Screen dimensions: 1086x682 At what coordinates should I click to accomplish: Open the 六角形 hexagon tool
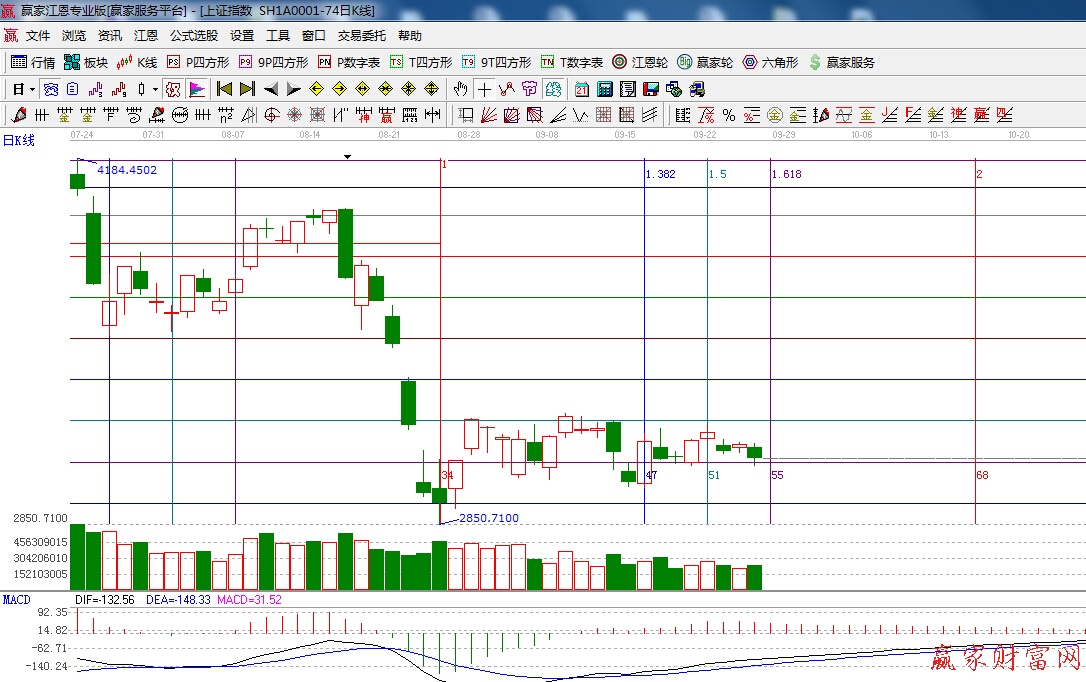pyautogui.click(x=770, y=62)
